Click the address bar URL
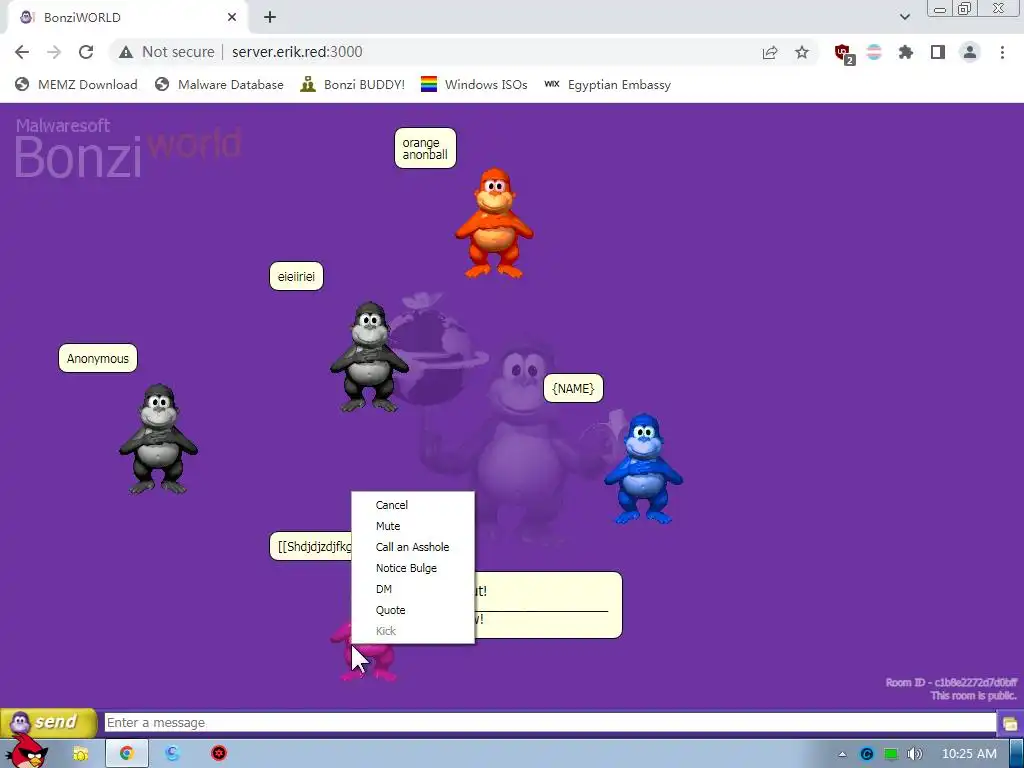The height and width of the screenshot is (768, 1024). point(297,52)
